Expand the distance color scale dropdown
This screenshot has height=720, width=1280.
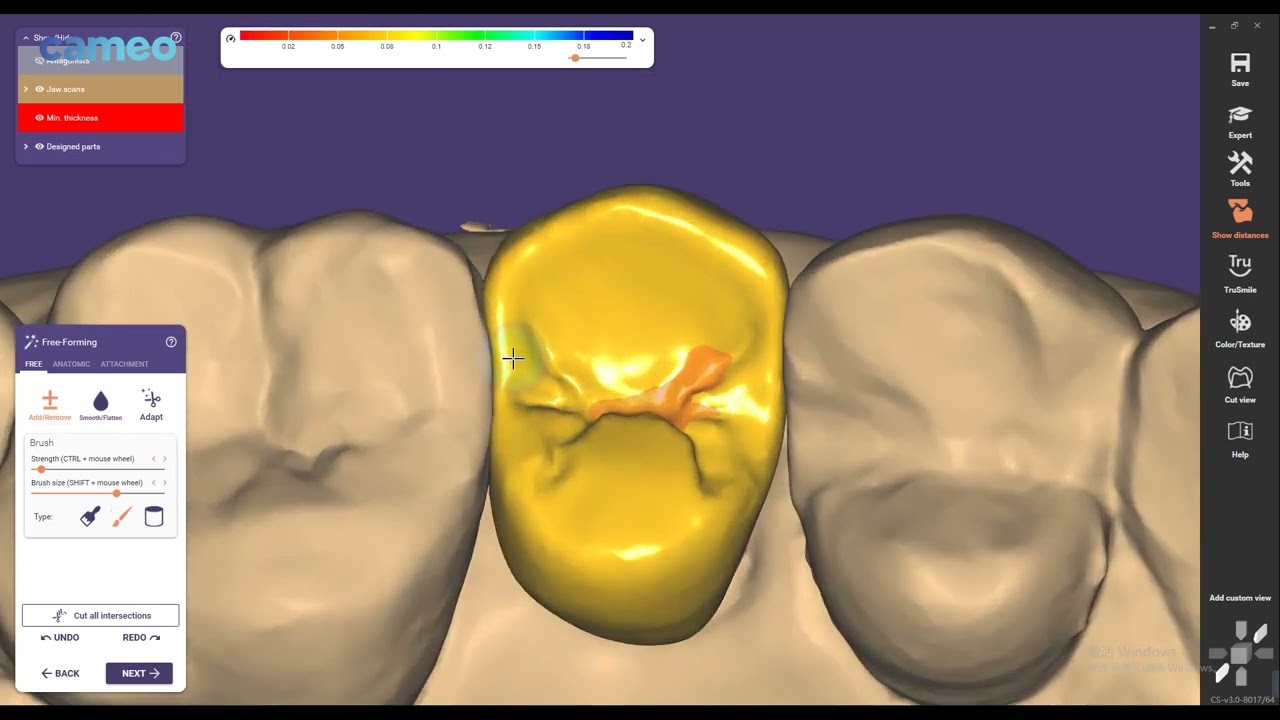[643, 40]
